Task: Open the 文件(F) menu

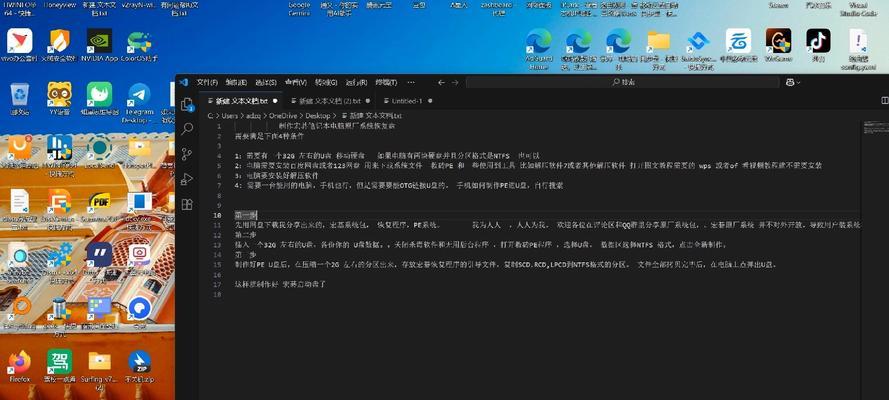Action: click(207, 83)
